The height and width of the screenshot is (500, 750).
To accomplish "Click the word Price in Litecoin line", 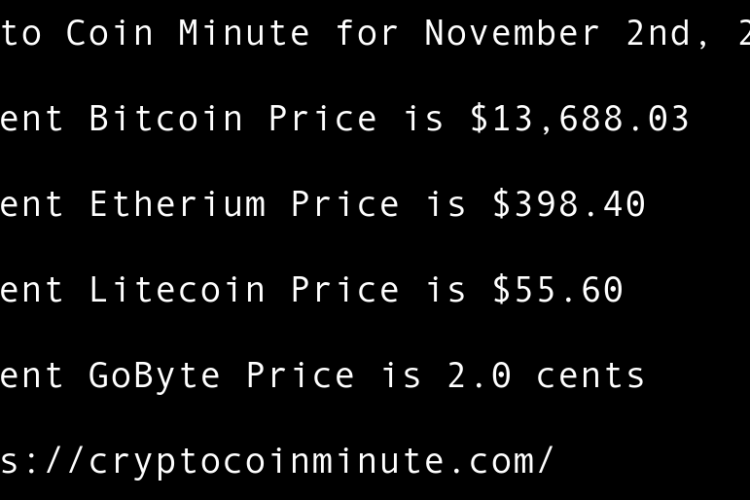I will click(x=345, y=290).
